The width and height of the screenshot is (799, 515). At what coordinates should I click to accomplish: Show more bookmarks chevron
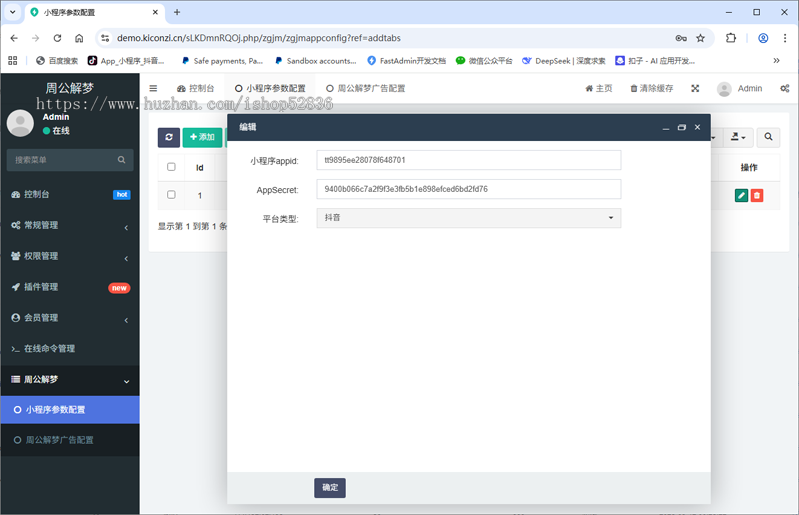(x=776, y=61)
